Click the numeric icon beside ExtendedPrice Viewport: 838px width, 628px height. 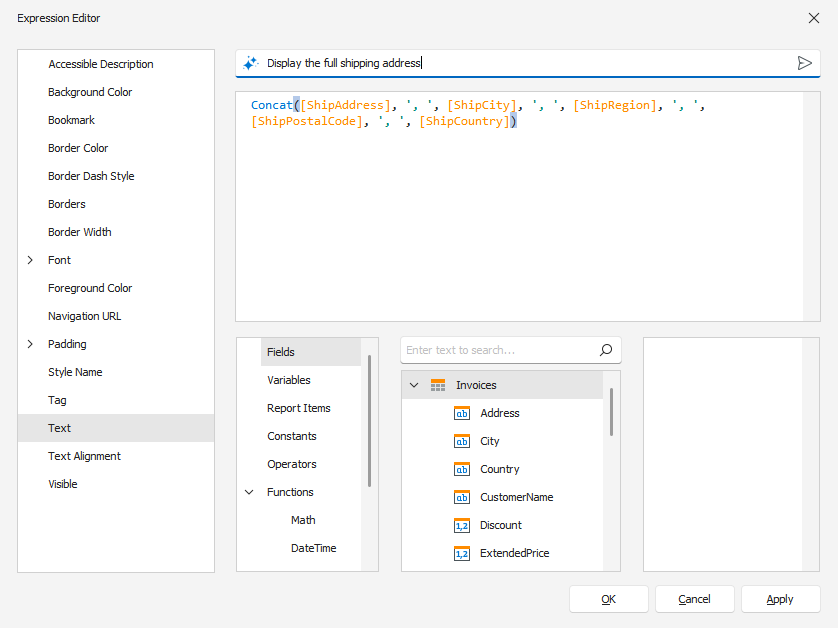point(461,553)
